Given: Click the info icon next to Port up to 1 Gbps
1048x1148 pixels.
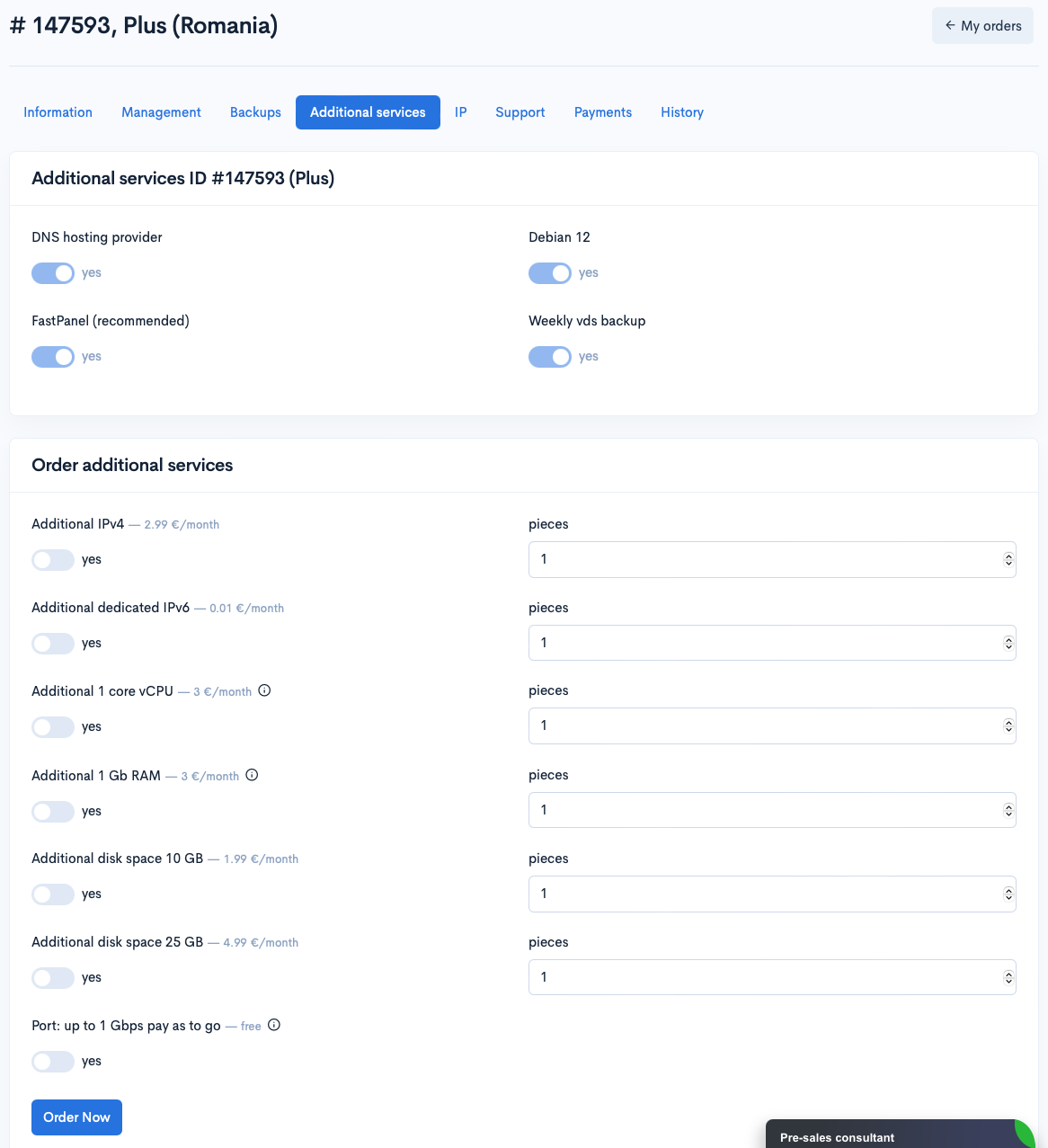Looking at the screenshot, I should point(274,1025).
